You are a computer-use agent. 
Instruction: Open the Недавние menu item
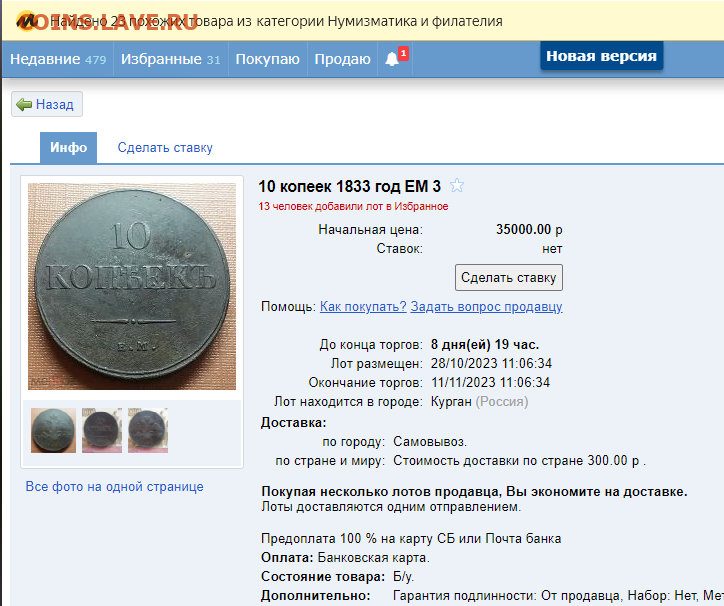(58, 59)
